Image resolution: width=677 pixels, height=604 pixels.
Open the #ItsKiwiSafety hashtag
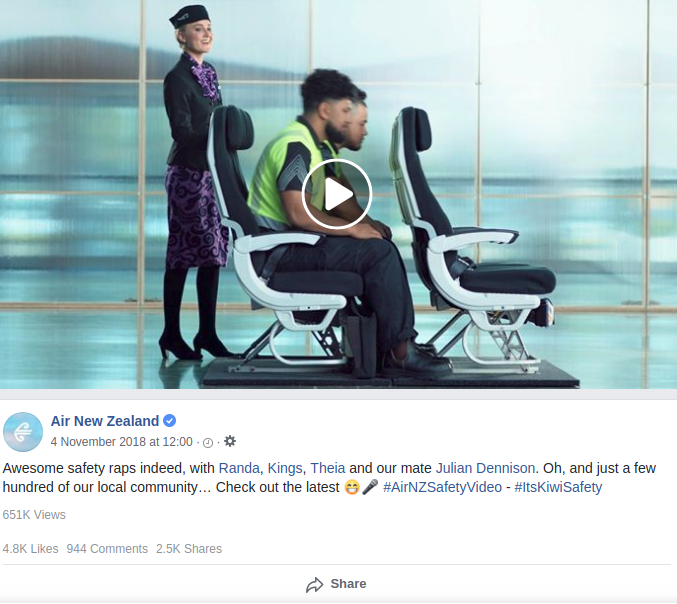pos(558,487)
